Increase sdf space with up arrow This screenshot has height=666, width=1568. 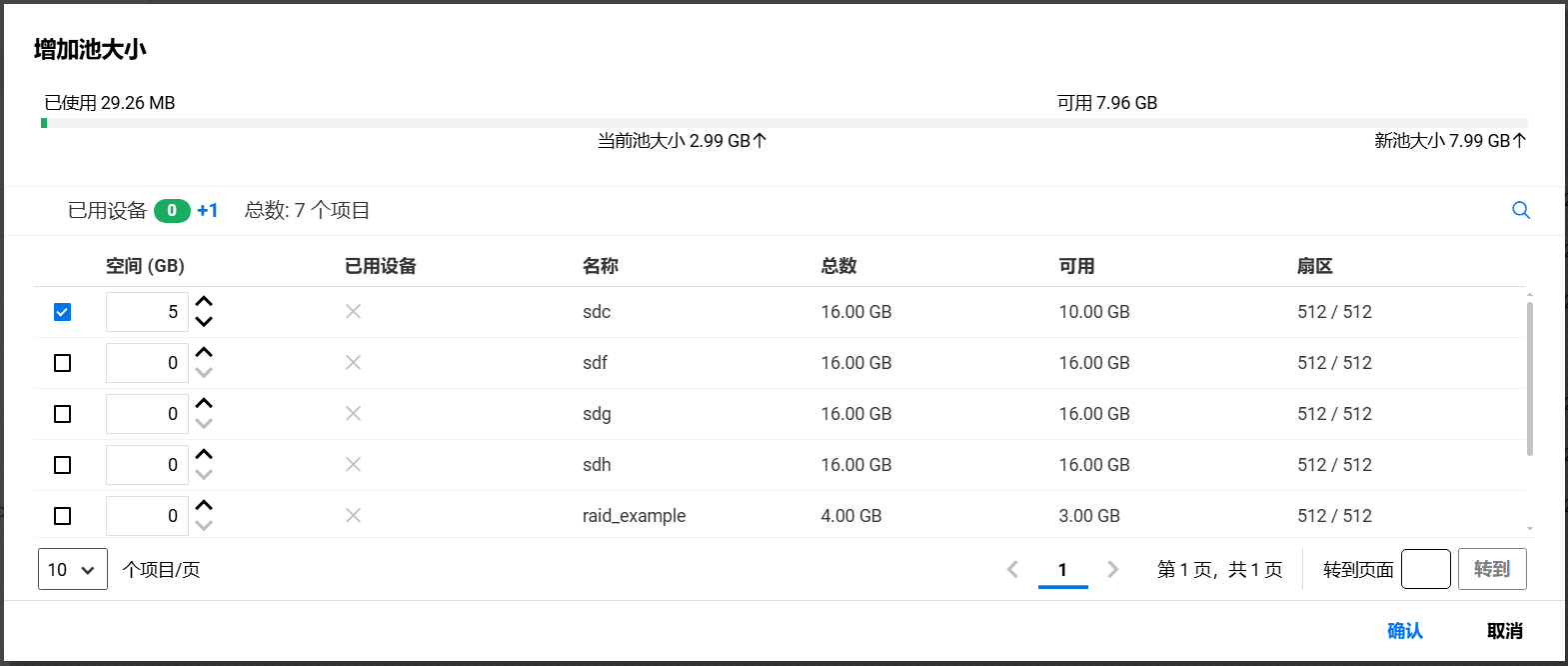(x=204, y=352)
